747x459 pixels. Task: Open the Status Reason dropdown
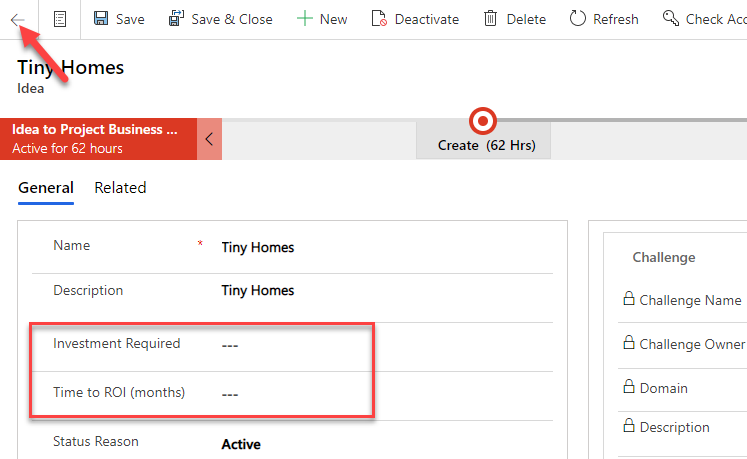(x=380, y=442)
